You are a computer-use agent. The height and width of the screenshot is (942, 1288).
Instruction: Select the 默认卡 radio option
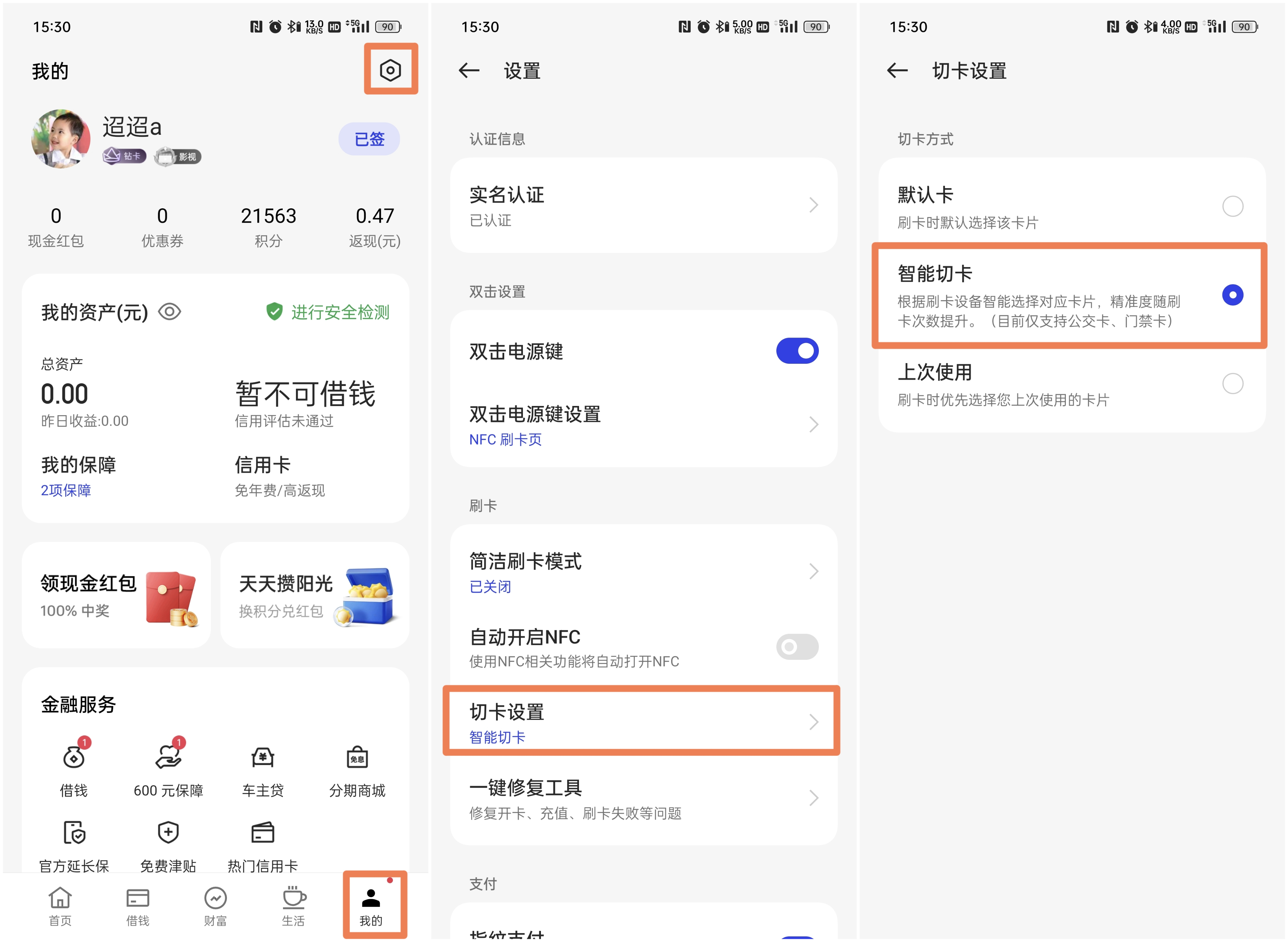tap(1232, 206)
